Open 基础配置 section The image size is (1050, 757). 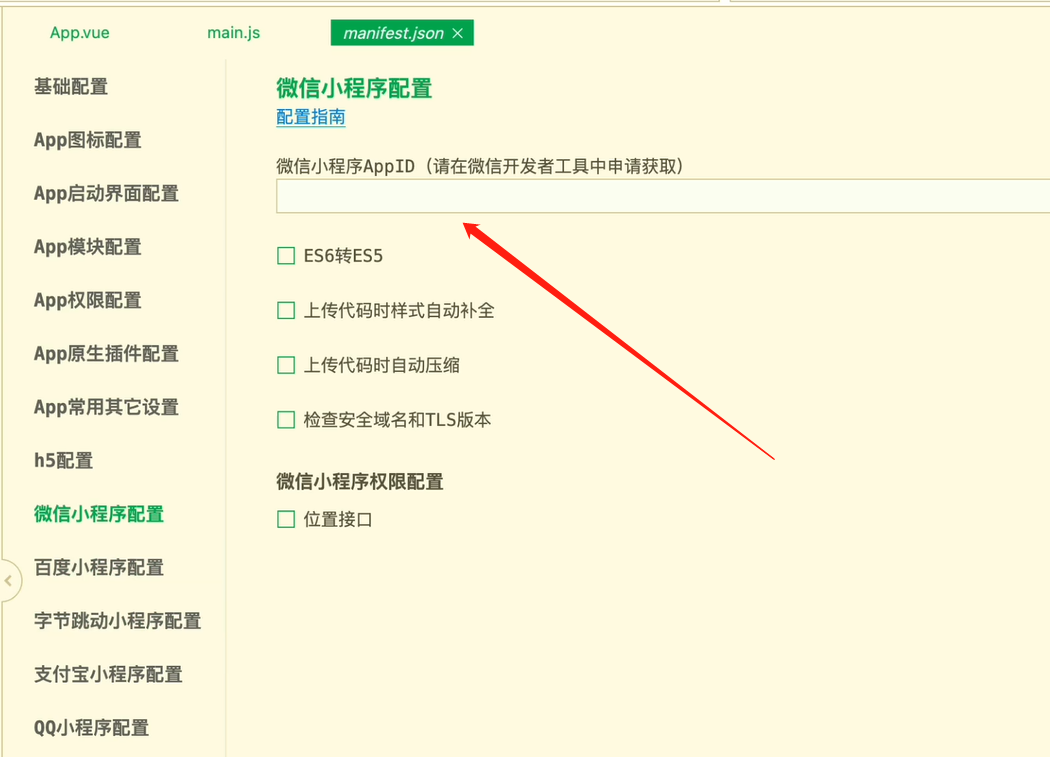(x=71, y=86)
